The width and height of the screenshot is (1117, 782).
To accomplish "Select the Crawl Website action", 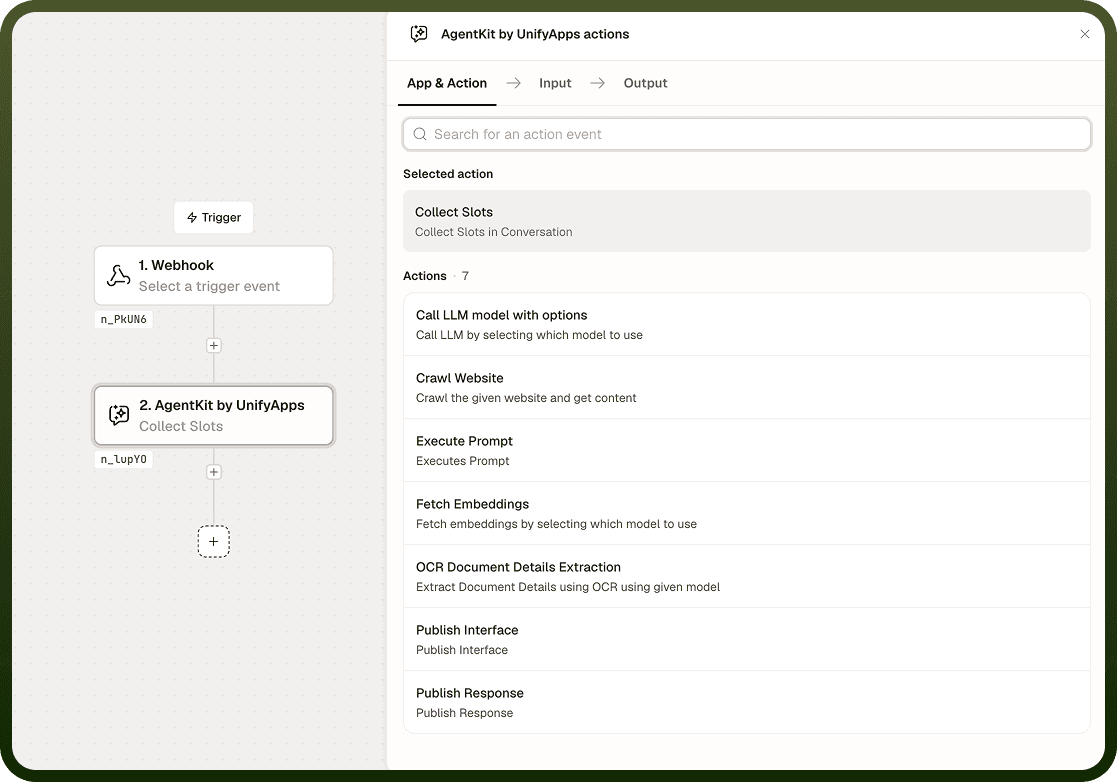I will click(747, 387).
